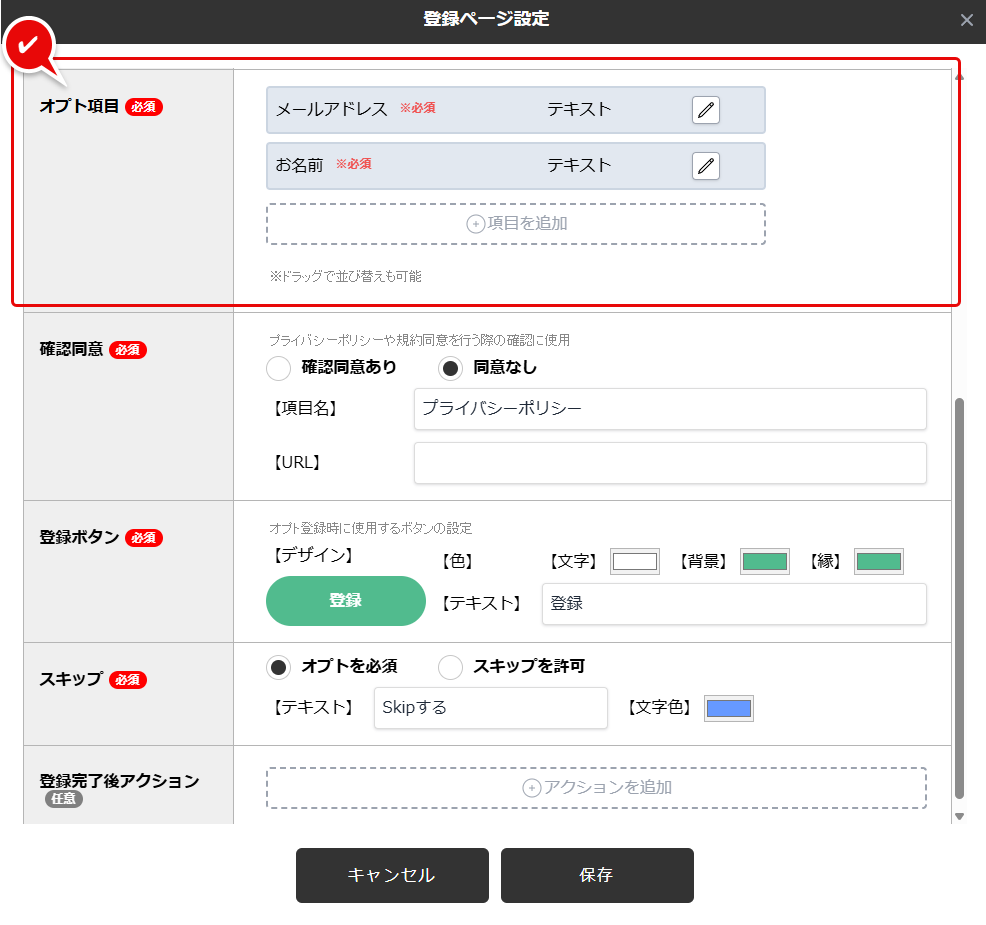This screenshot has height=925, width=986.
Task: Click the 必須 badge beside オプト項目
Action: tap(143, 107)
